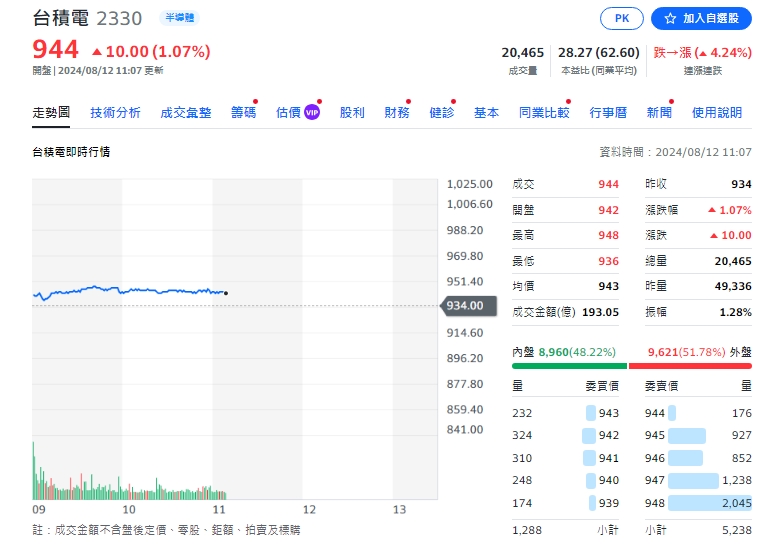Image resolution: width=768 pixels, height=548 pixels.
Task: Open the 籌碼 tab
Action: (243, 113)
